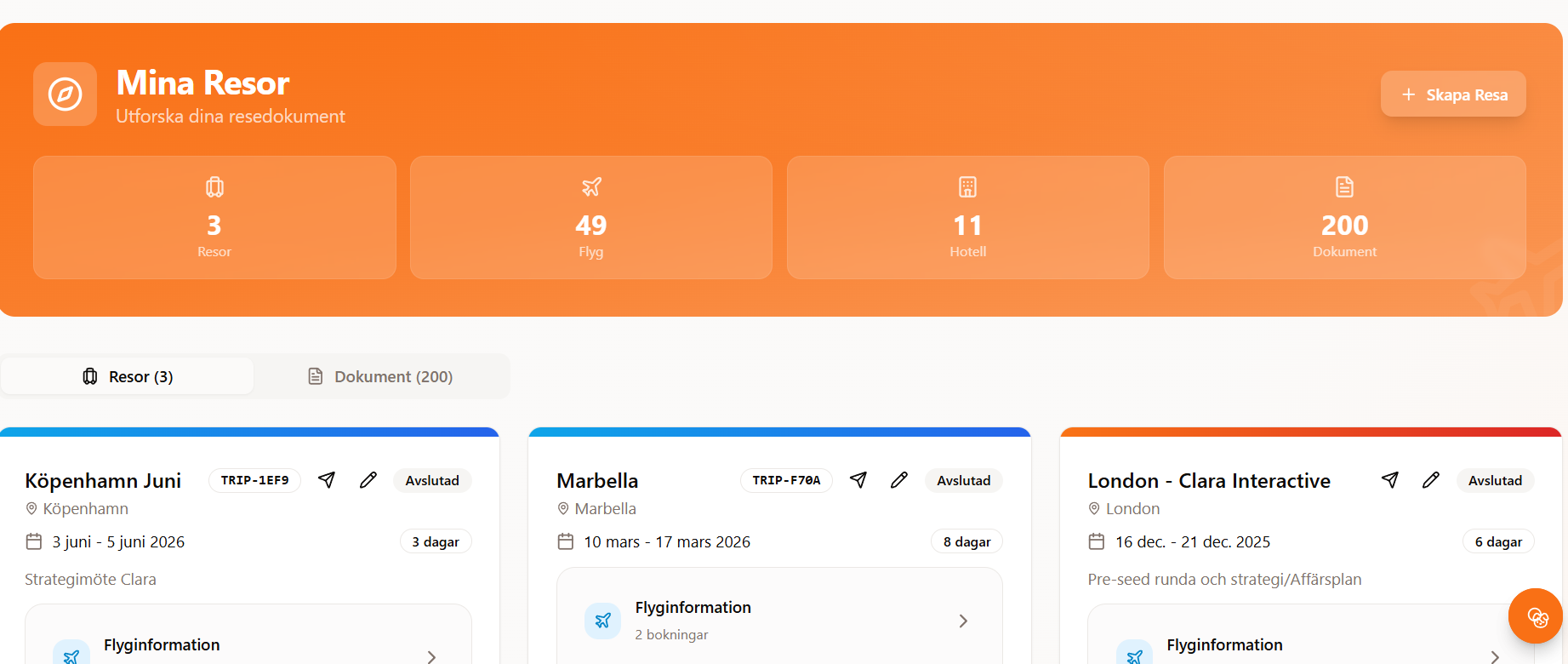Screen dimensions: 1568x664
Task: Share the London trip via send icon
Action: (x=1390, y=480)
